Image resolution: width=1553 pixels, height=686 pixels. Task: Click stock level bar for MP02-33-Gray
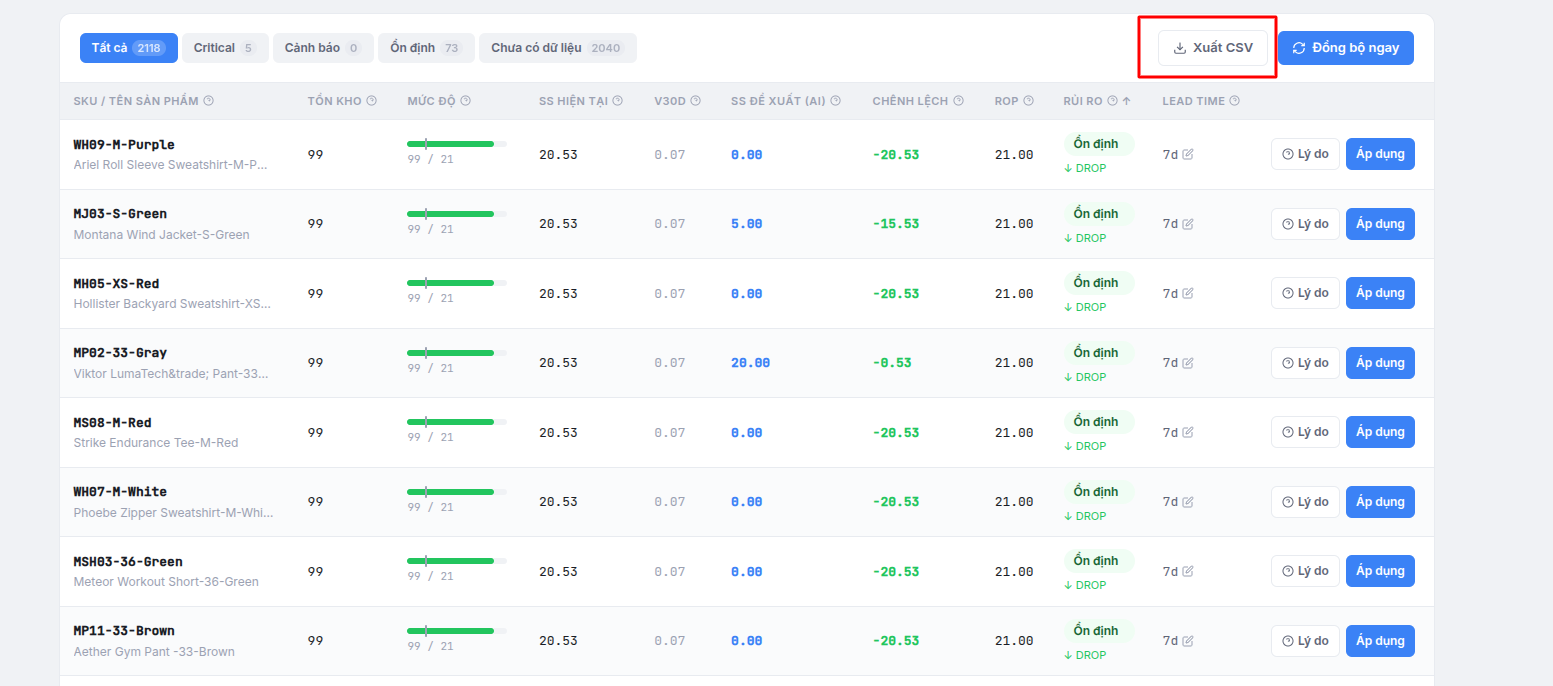[457, 353]
